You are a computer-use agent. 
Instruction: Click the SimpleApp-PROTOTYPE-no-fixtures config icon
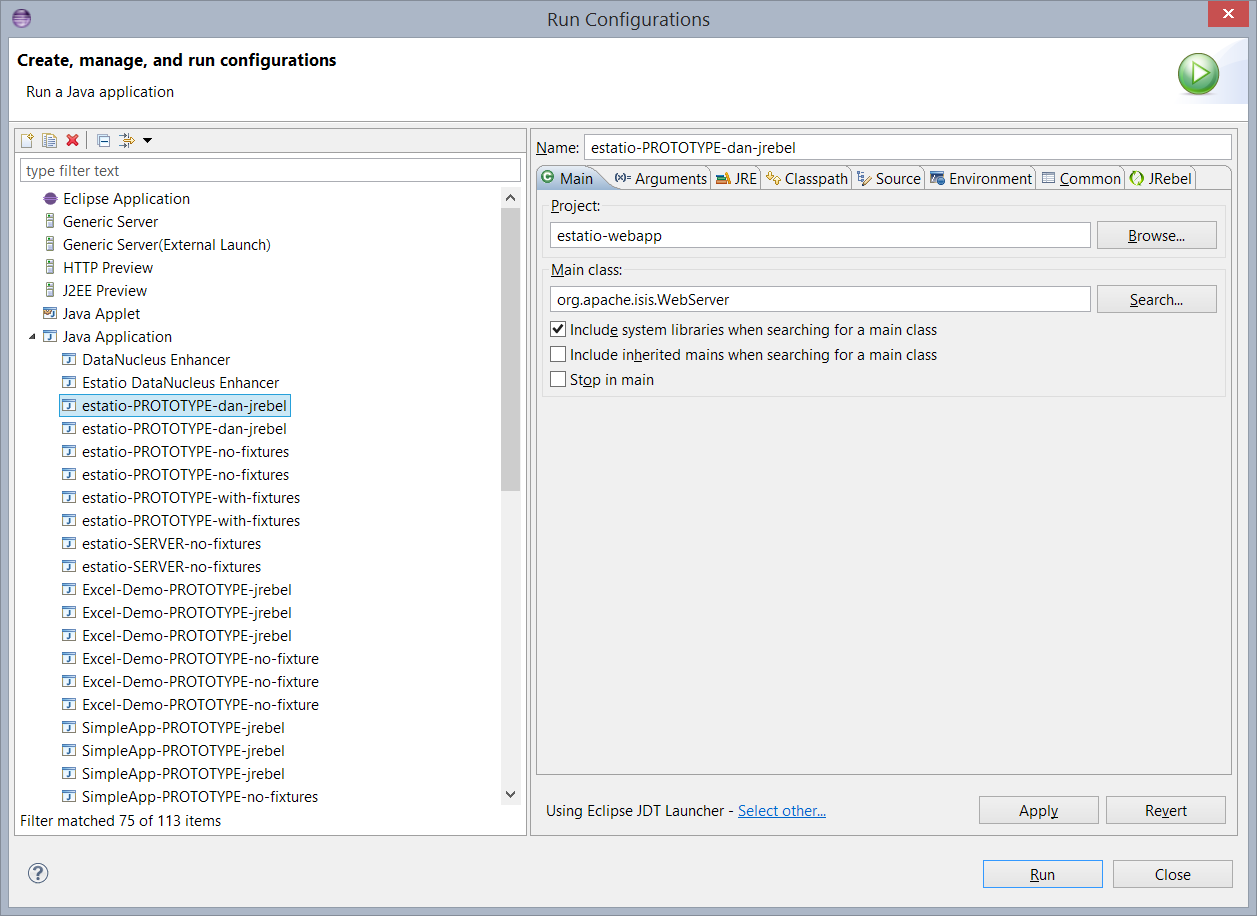(69, 797)
